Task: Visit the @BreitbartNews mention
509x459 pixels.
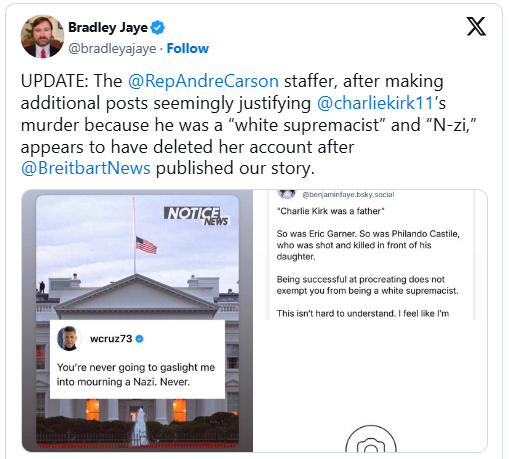Action: (86, 168)
